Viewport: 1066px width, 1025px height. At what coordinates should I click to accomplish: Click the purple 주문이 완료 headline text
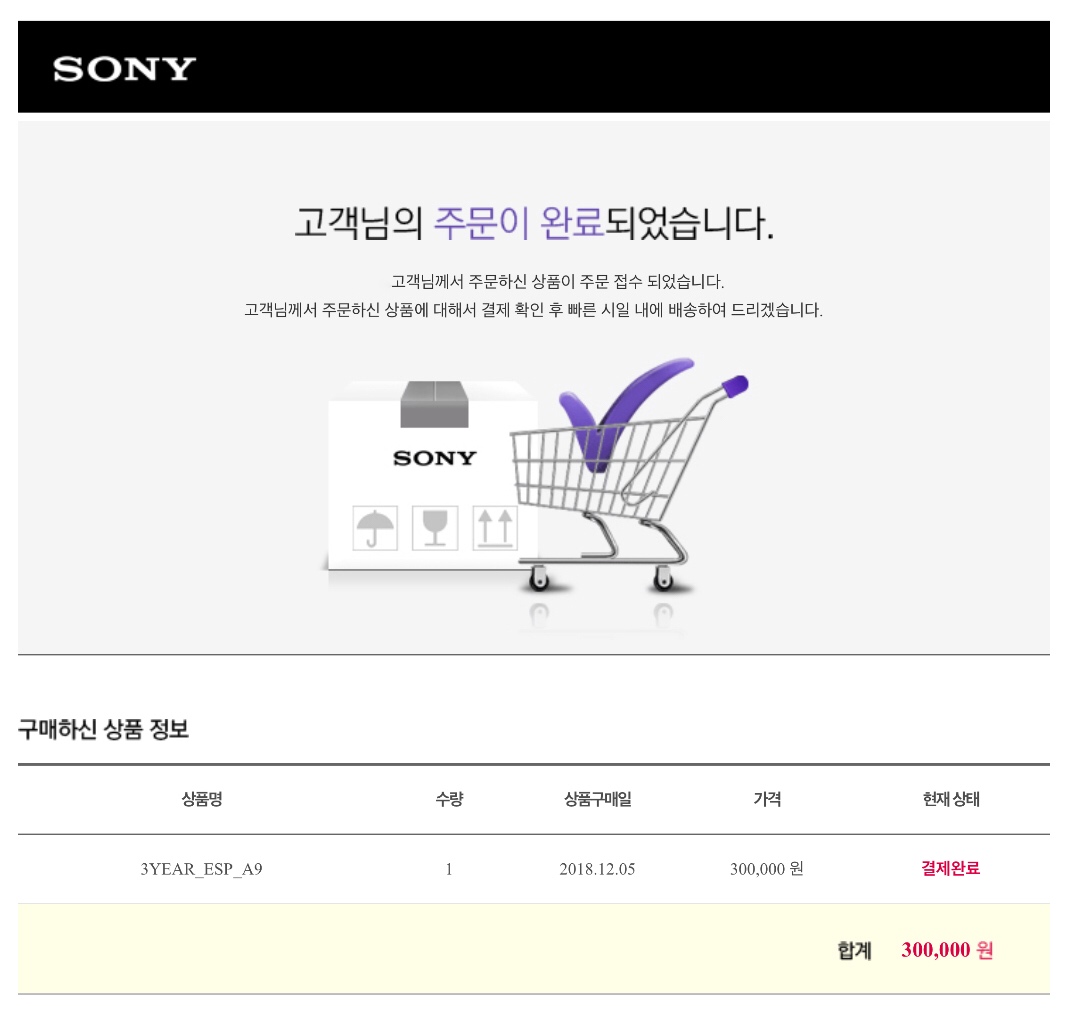click(x=519, y=223)
